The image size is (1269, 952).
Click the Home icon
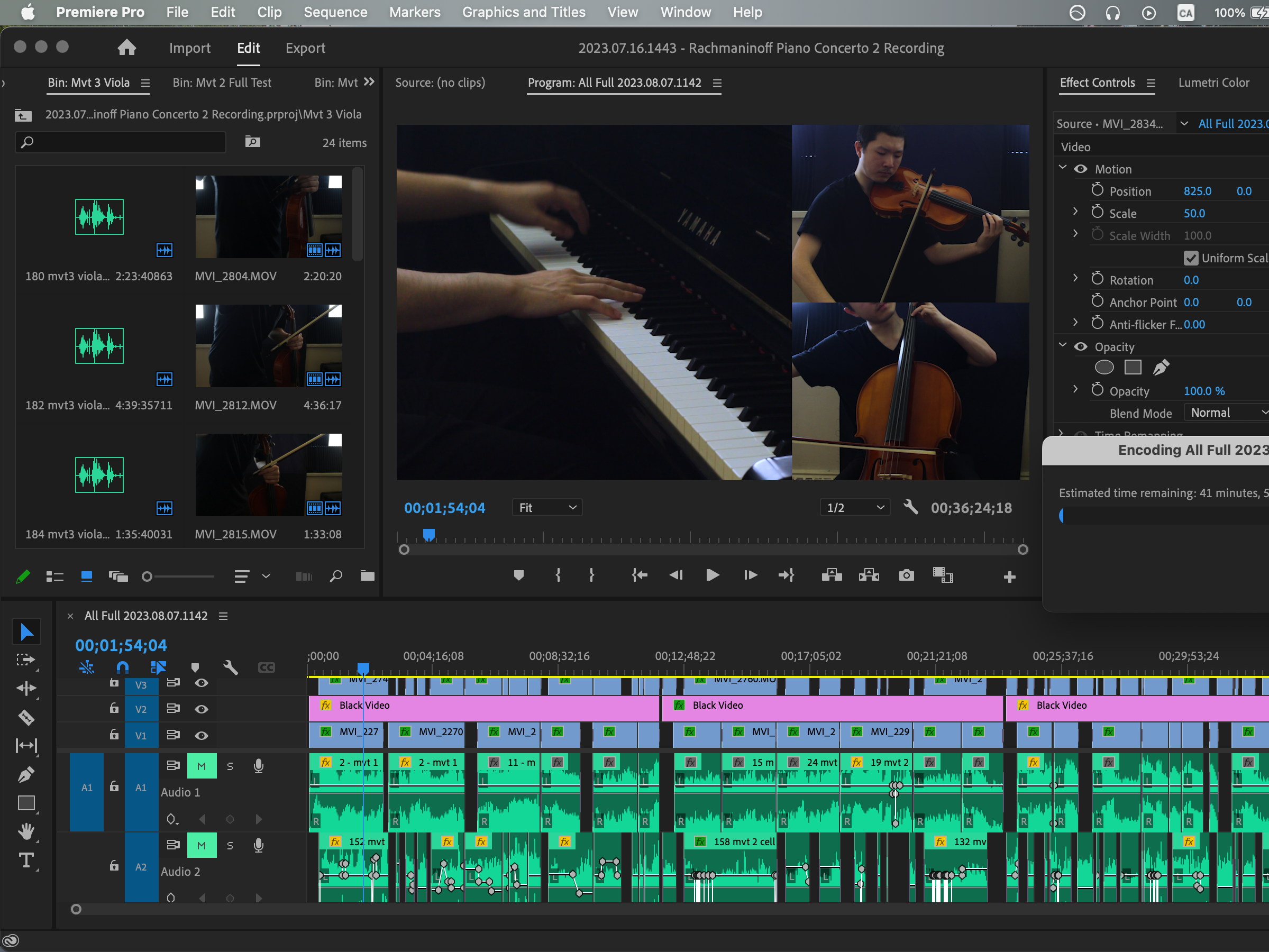tap(127, 48)
